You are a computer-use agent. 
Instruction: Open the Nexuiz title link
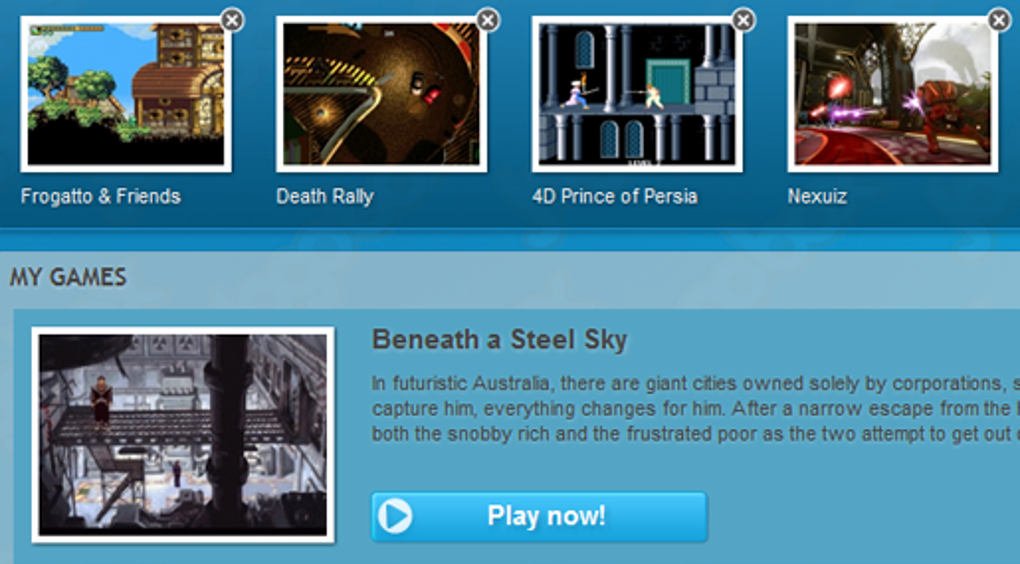tap(817, 196)
